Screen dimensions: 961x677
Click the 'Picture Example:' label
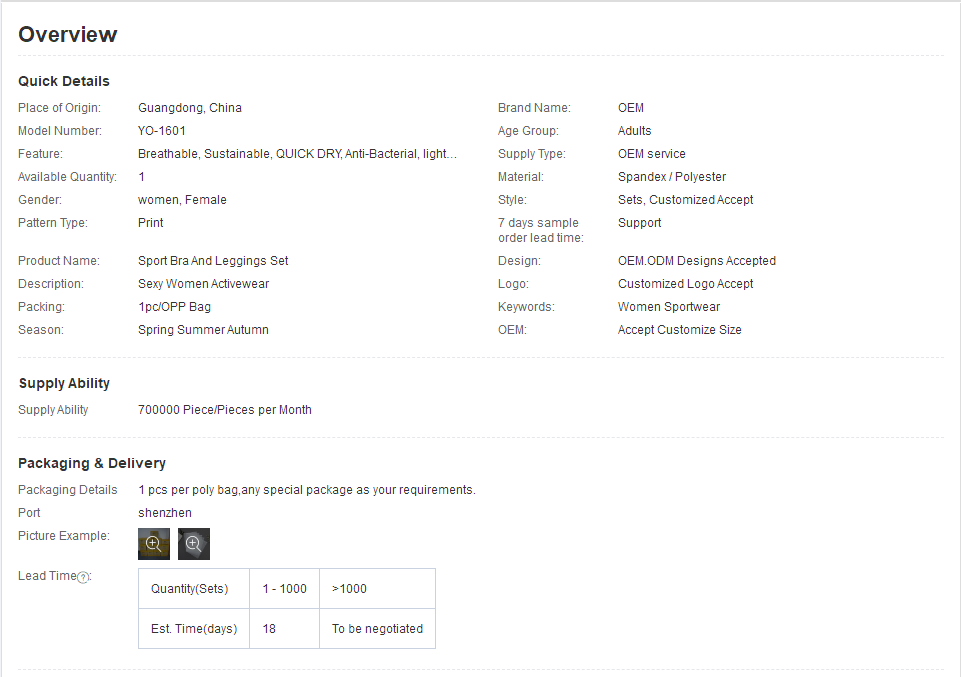(x=64, y=535)
